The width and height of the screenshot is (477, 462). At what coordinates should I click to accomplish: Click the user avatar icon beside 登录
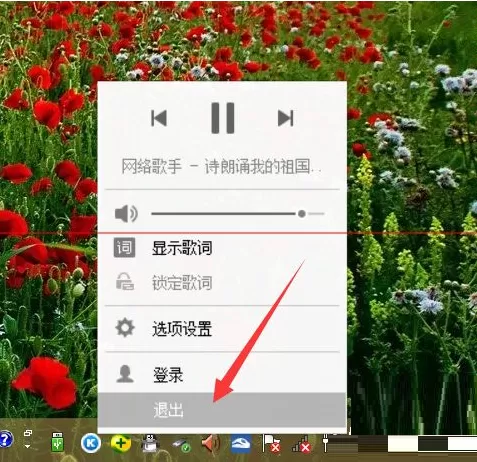coord(125,374)
